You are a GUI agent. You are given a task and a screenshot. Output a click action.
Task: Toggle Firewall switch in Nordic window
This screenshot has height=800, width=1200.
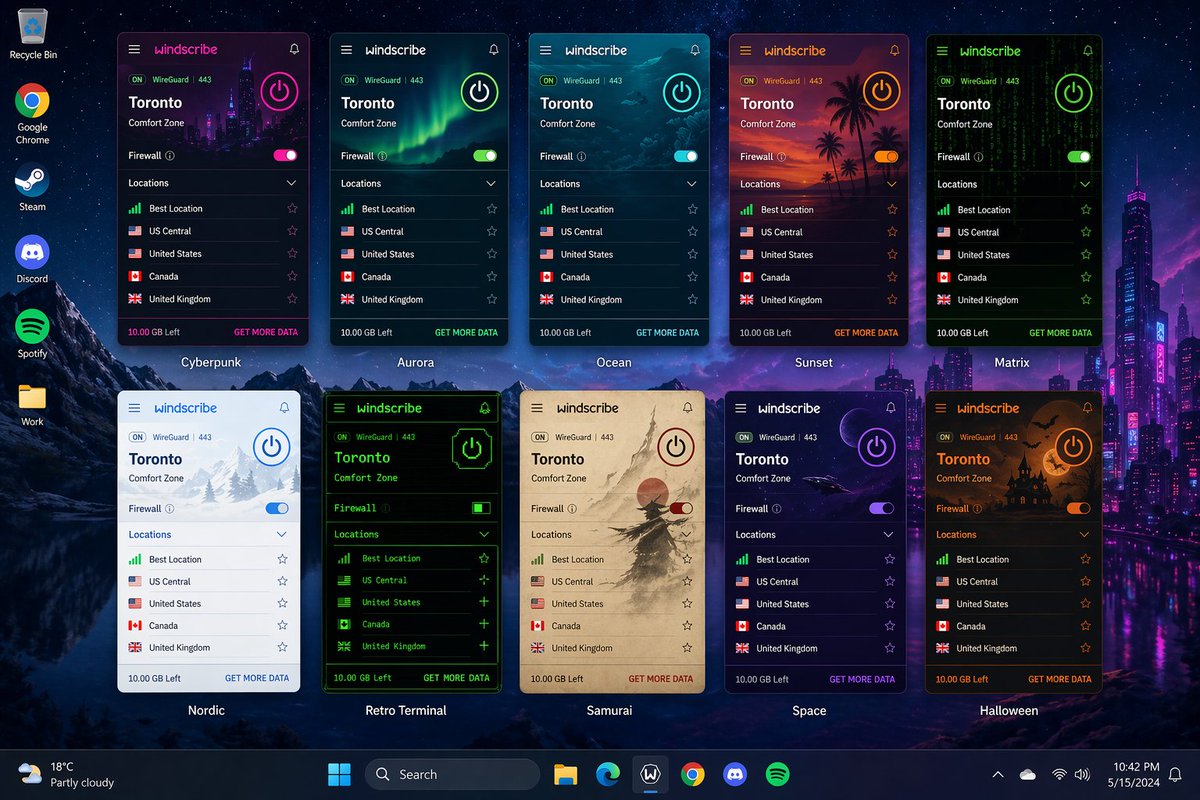pos(277,508)
